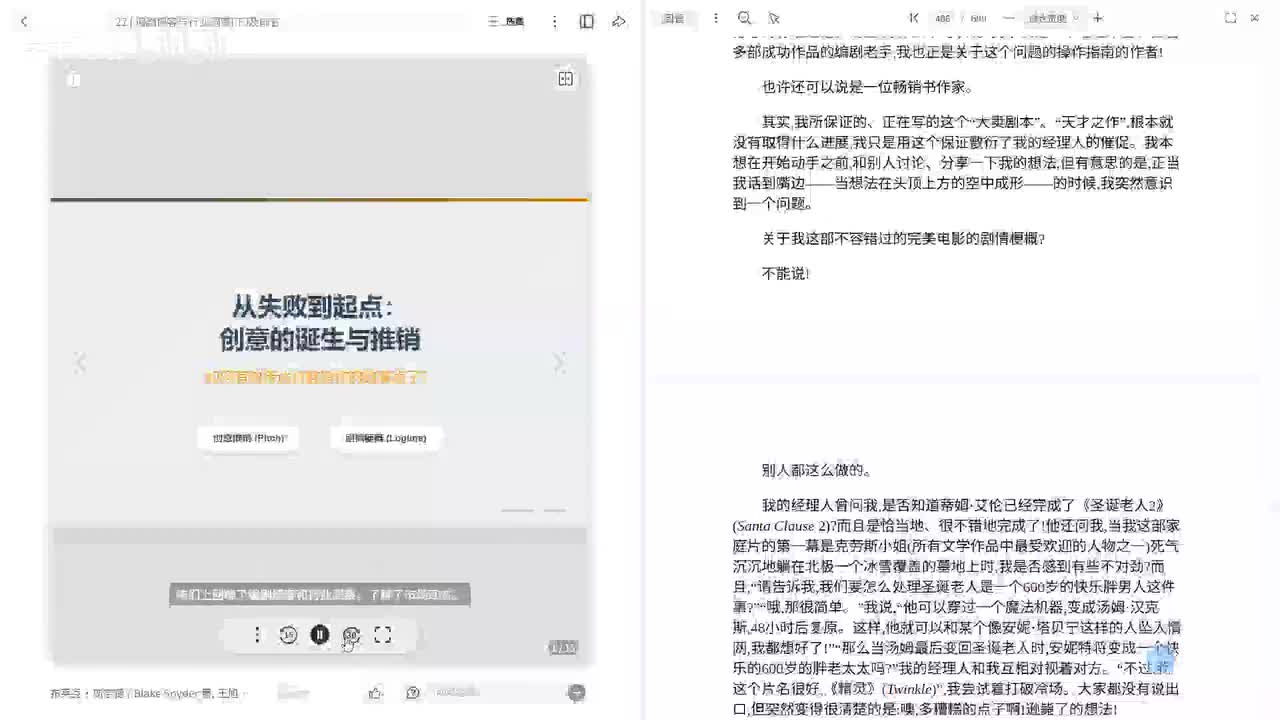Click the comment input field
This screenshot has width=1280, height=720.
click(x=495, y=692)
